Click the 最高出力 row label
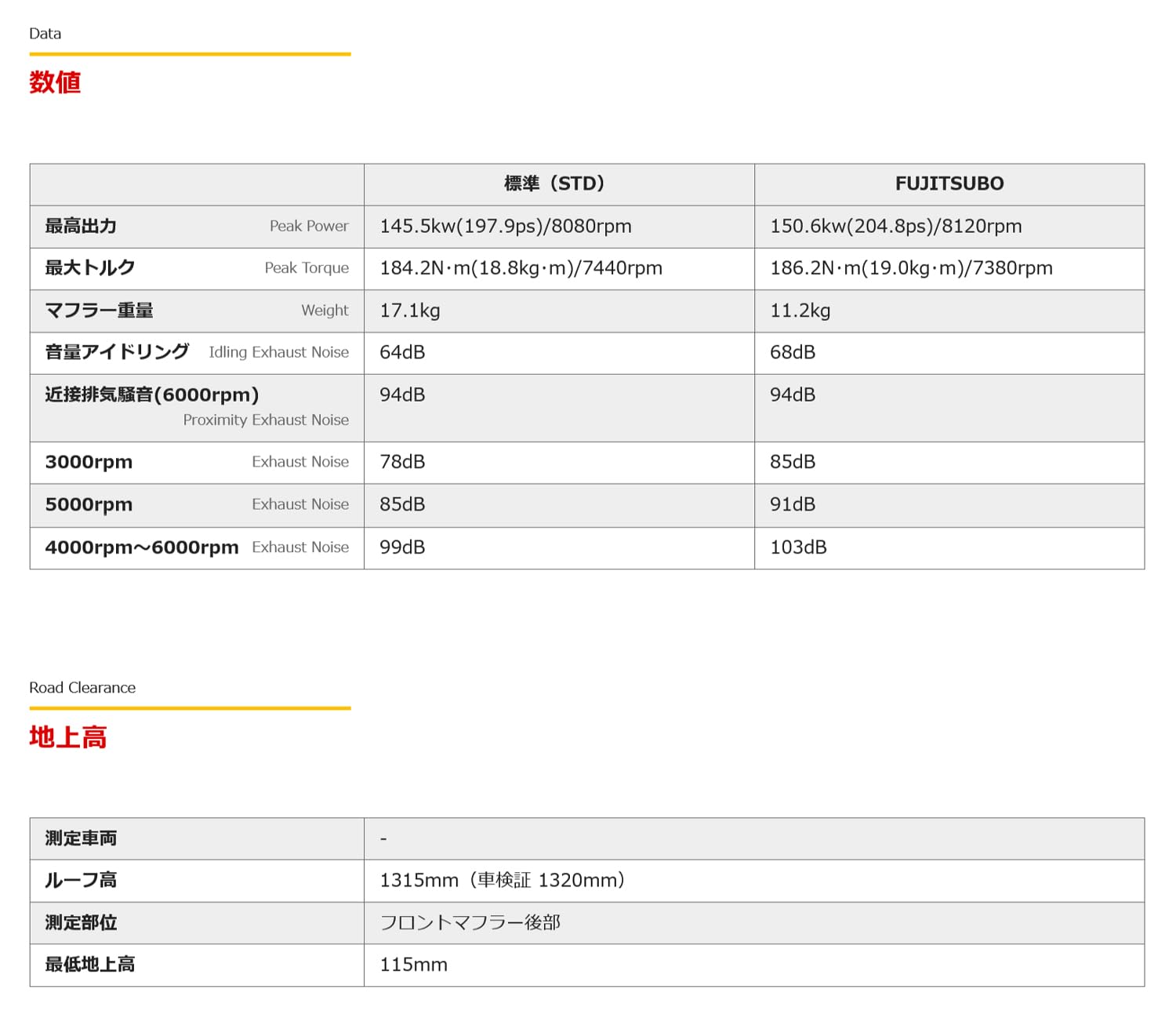Screen dimensions: 1176x1022 point(81,226)
